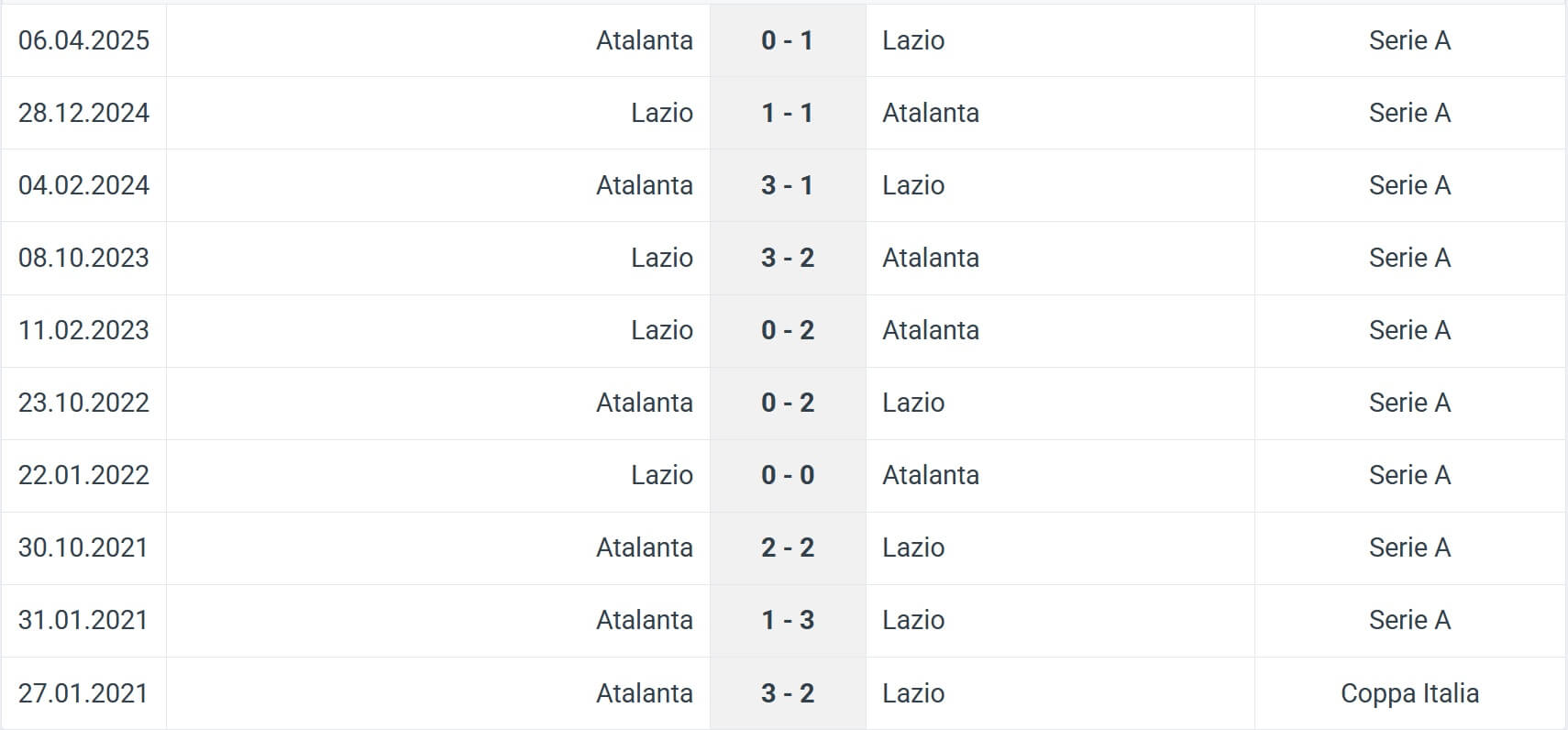
Task: Click Lazio away team on 31.01.2021
Action: [913, 620]
